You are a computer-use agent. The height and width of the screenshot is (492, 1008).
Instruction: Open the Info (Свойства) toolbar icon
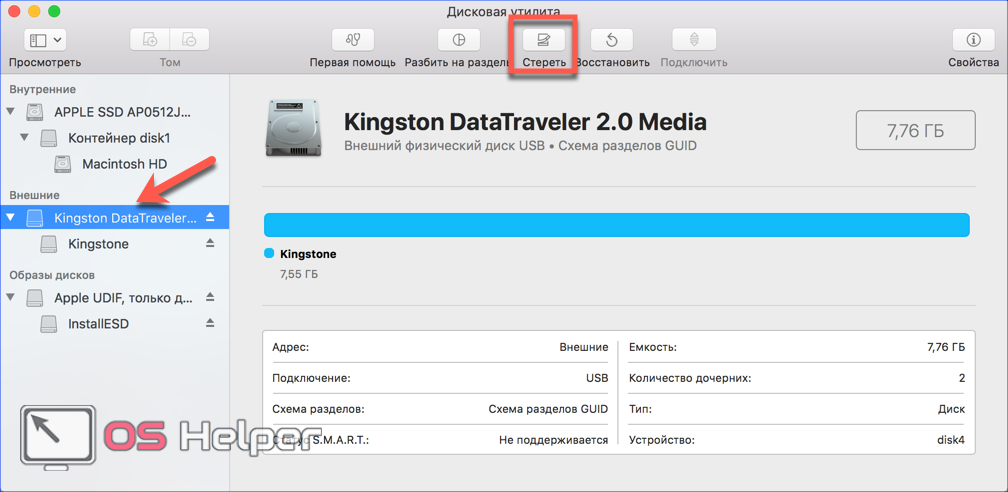(973, 40)
